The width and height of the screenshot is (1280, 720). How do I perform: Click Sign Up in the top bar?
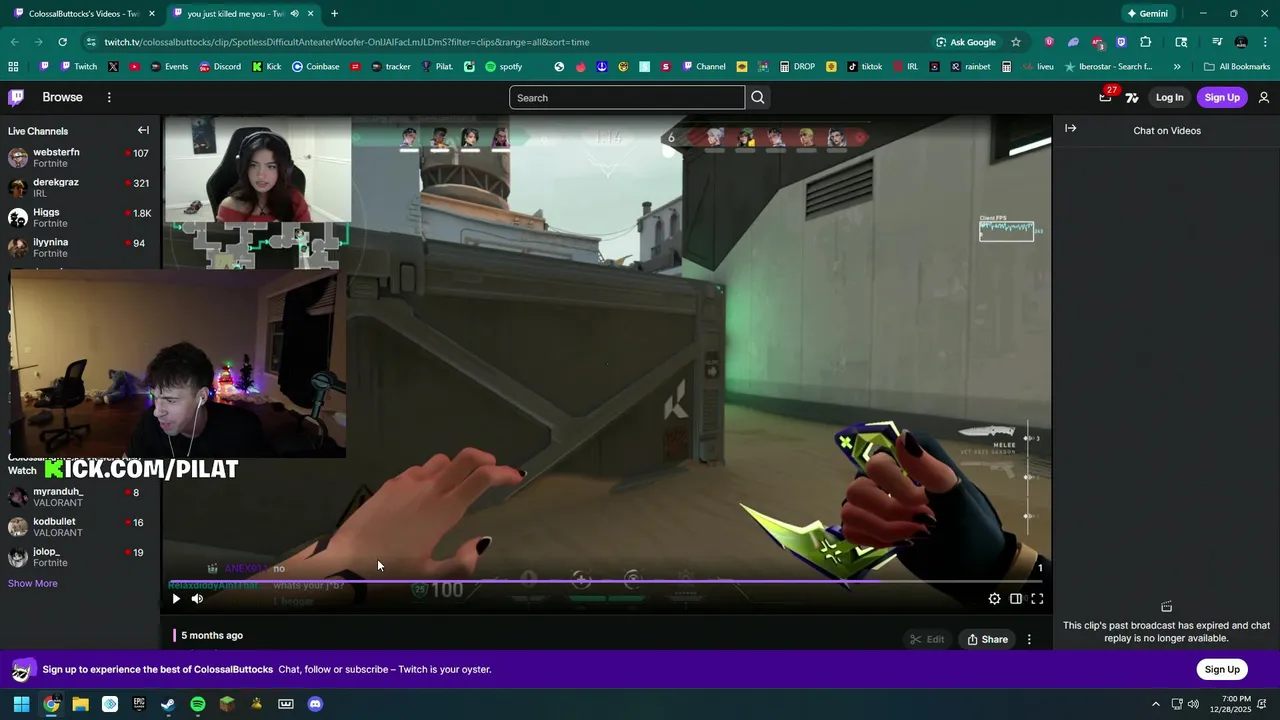pos(1222,97)
